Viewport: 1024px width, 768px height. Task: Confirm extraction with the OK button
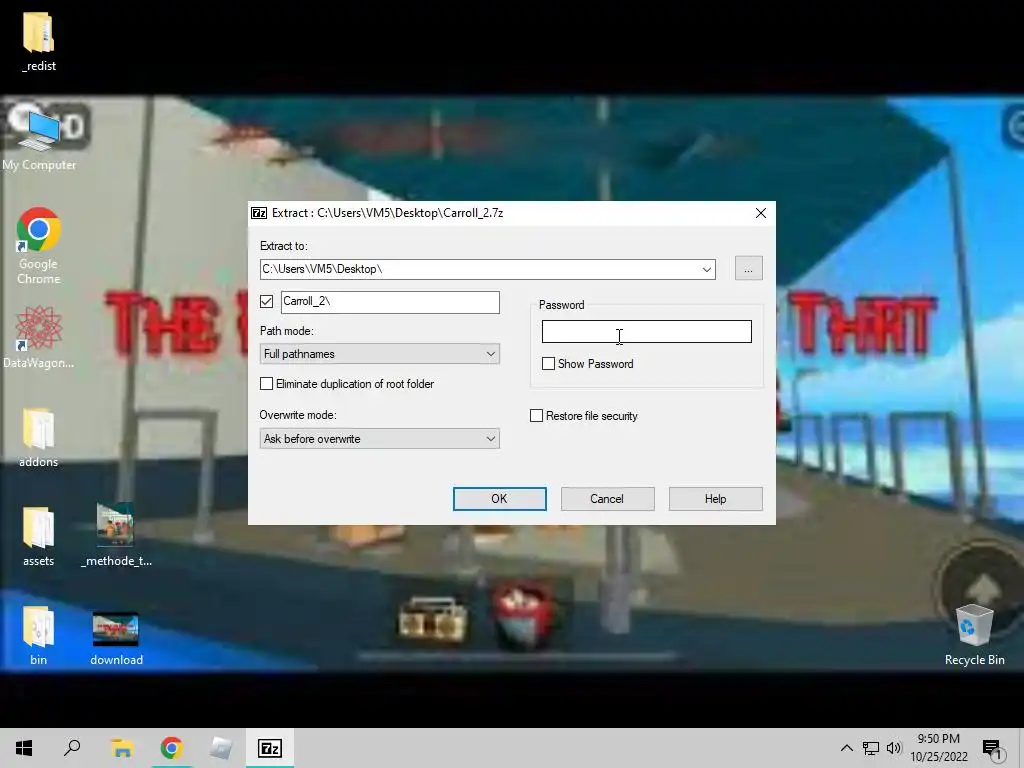(500, 499)
